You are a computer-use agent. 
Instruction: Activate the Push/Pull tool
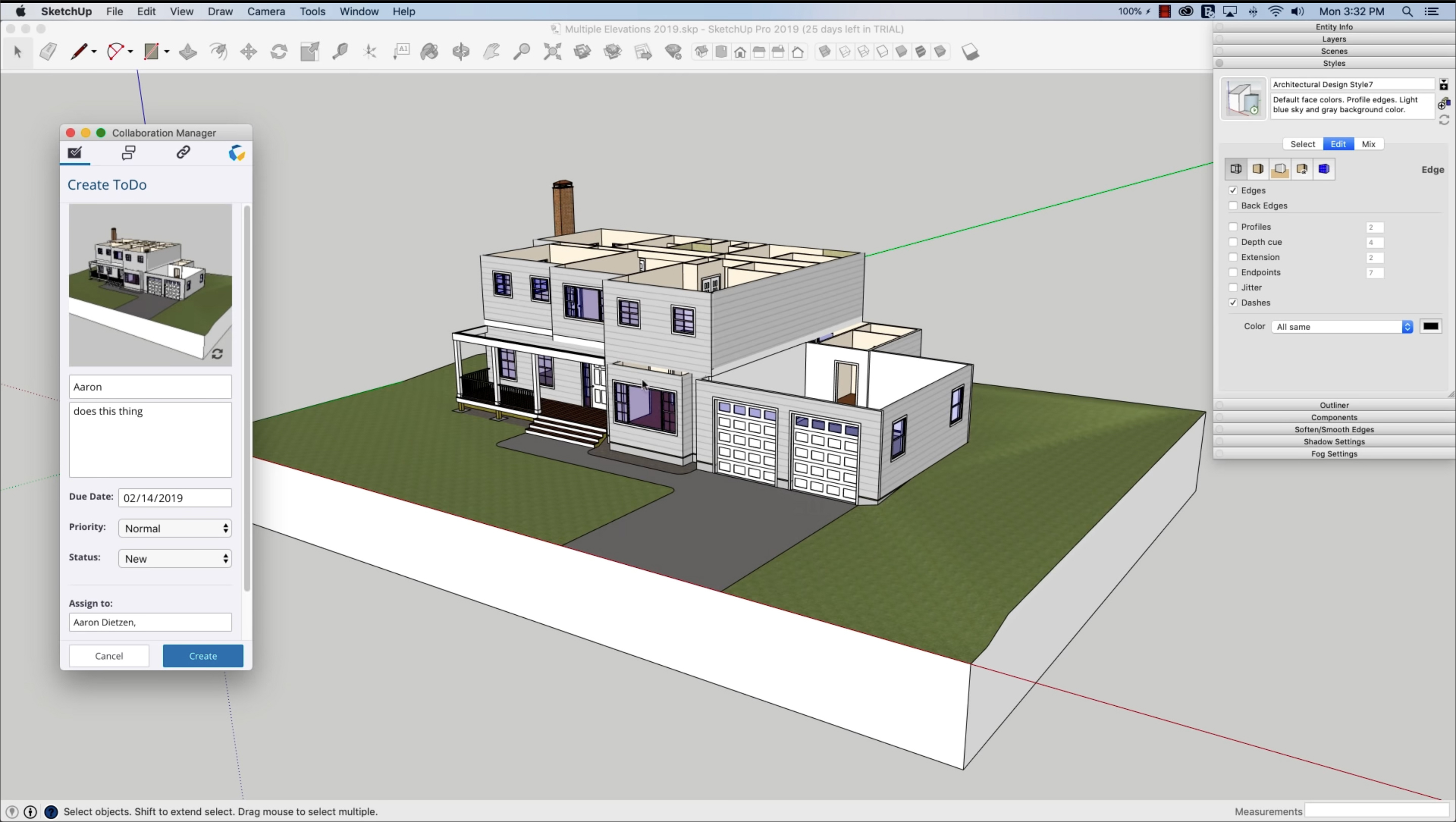click(188, 52)
